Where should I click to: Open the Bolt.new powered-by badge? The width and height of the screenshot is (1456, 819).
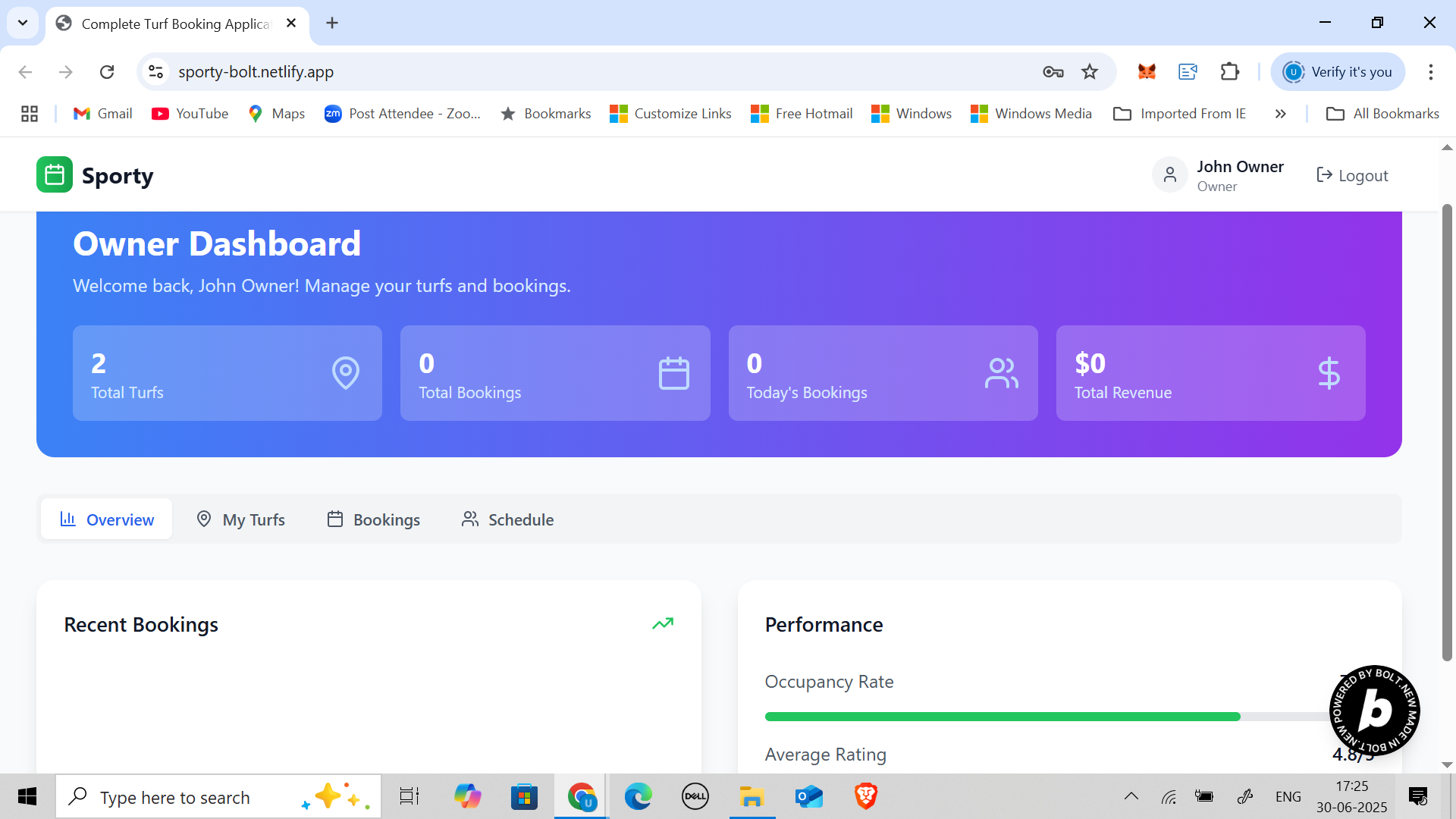(x=1374, y=711)
